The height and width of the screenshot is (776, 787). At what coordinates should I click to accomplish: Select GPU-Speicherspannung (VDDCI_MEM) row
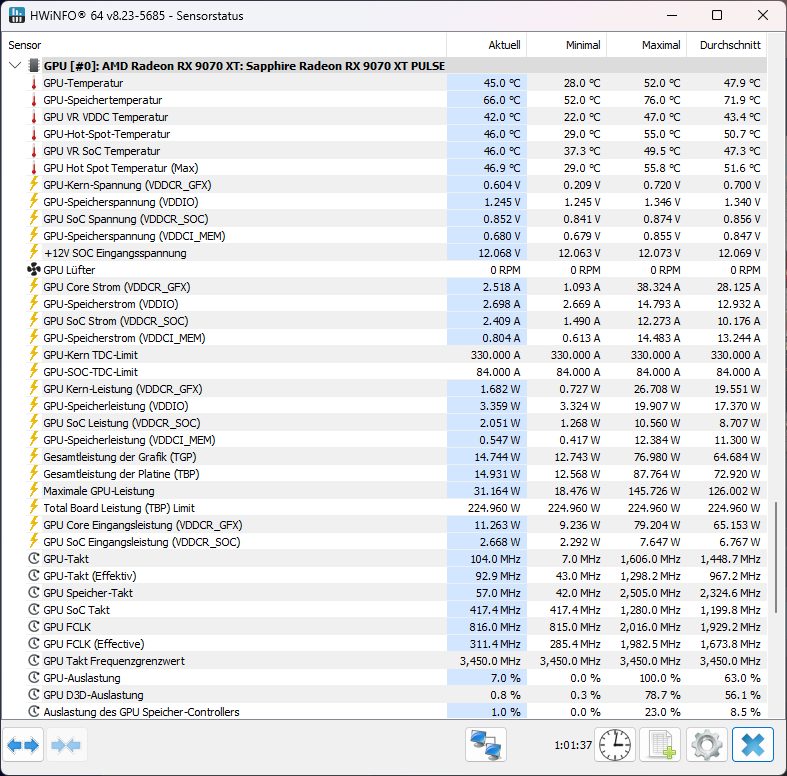pos(397,236)
